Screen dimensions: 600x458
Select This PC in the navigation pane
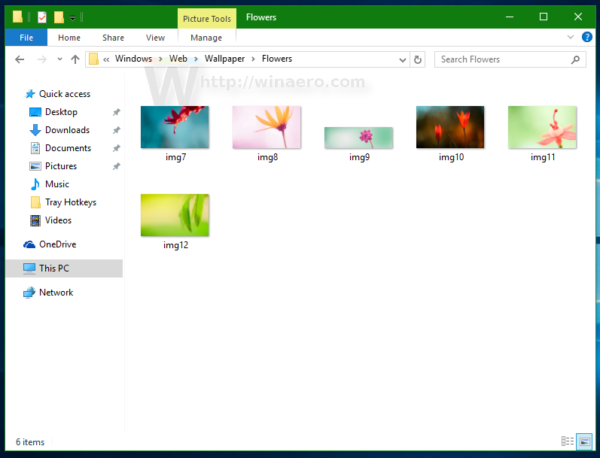[x=64, y=268]
